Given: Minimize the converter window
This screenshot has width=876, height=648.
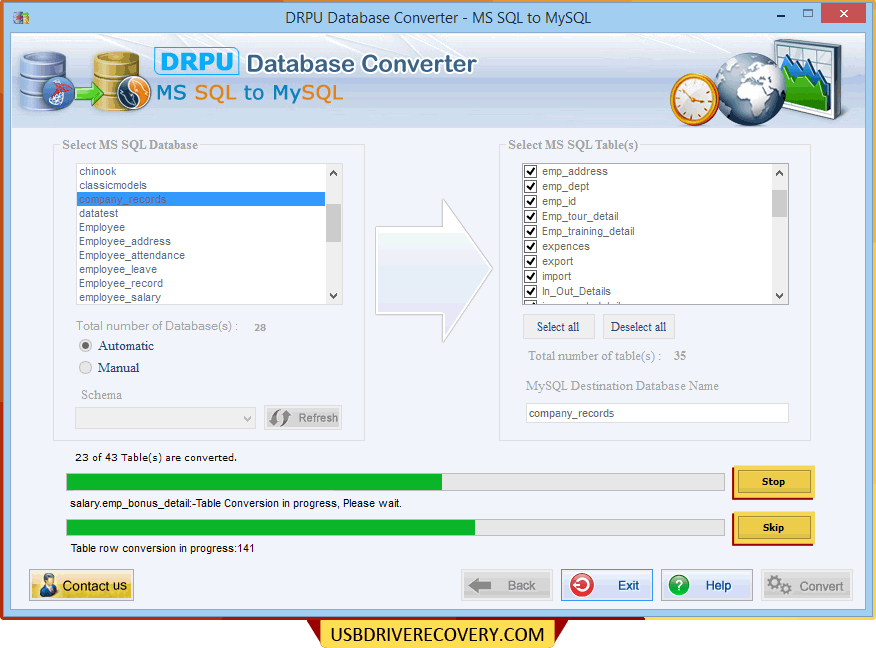Looking at the screenshot, I should click(781, 15).
